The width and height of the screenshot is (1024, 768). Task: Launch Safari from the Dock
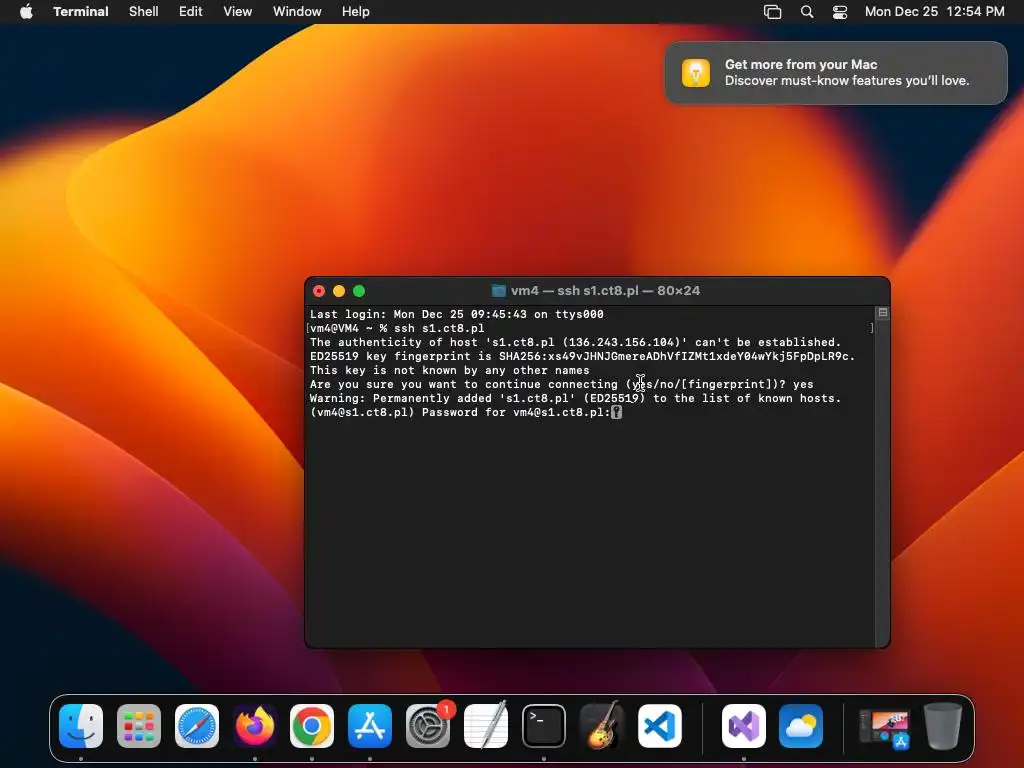pos(197,726)
